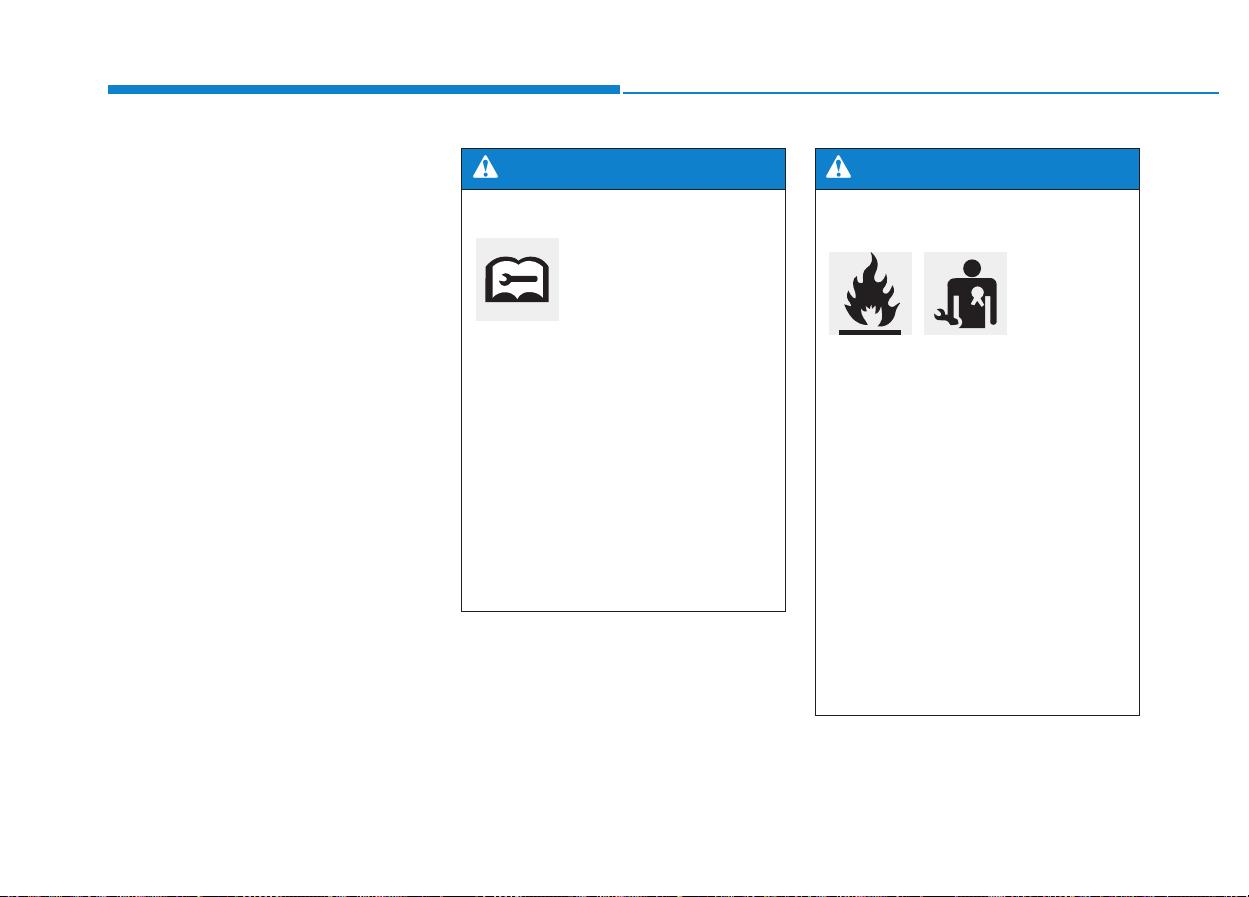Click the bottom border of right warning box
1249x897 pixels.
pos(977,715)
